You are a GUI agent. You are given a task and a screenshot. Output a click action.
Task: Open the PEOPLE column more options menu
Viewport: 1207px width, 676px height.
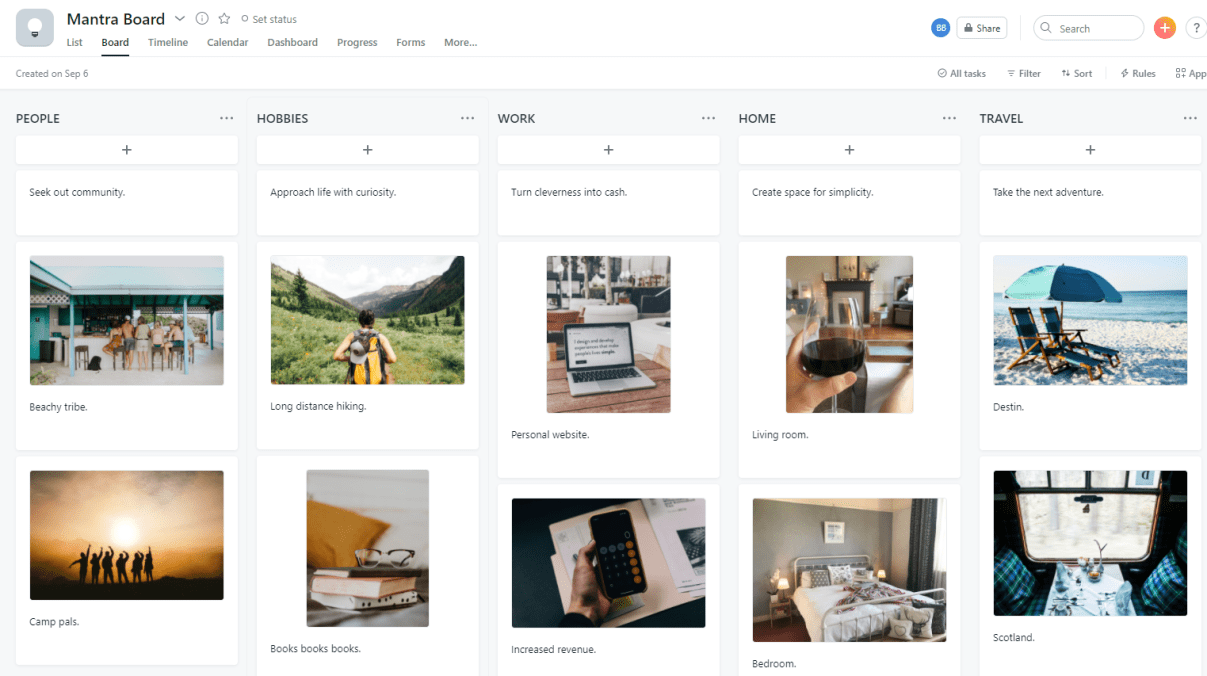[x=227, y=118]
